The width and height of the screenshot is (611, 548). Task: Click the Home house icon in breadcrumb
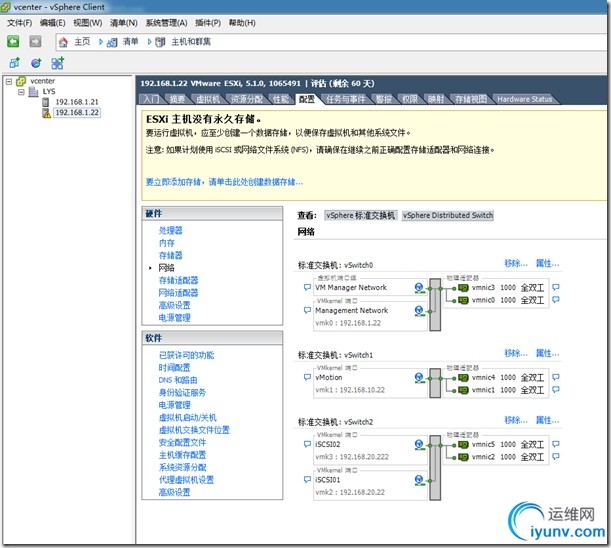[x=63, y=42]
